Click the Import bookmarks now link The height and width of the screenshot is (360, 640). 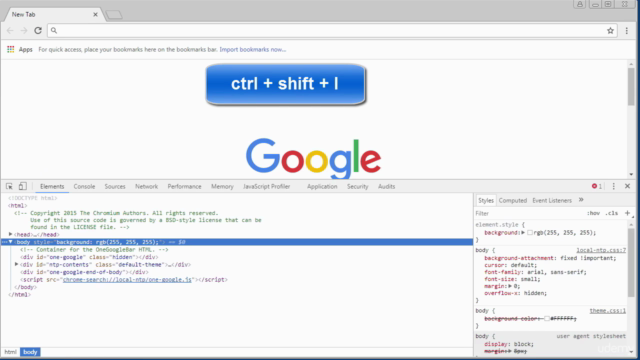[x=253, y=49]
